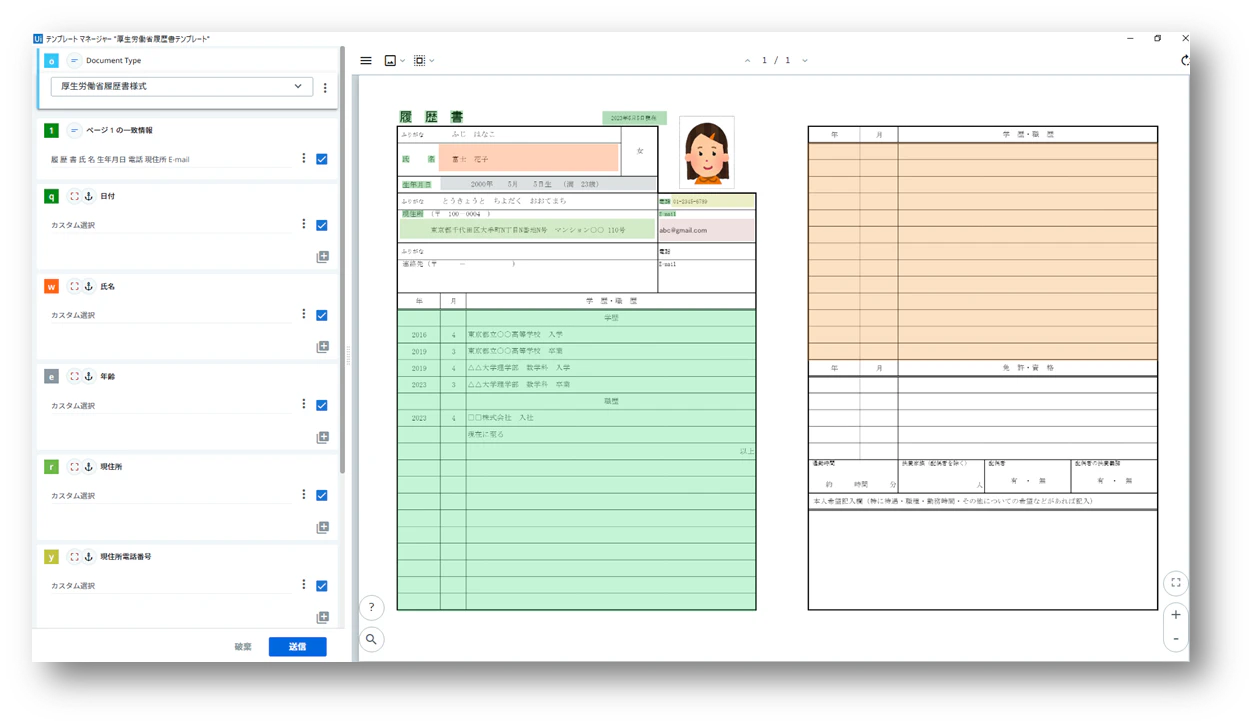Click the selection-box icon for 日付
This screenshot has width=1255, height=727.
pyautogui.click(x=74, y=196)
